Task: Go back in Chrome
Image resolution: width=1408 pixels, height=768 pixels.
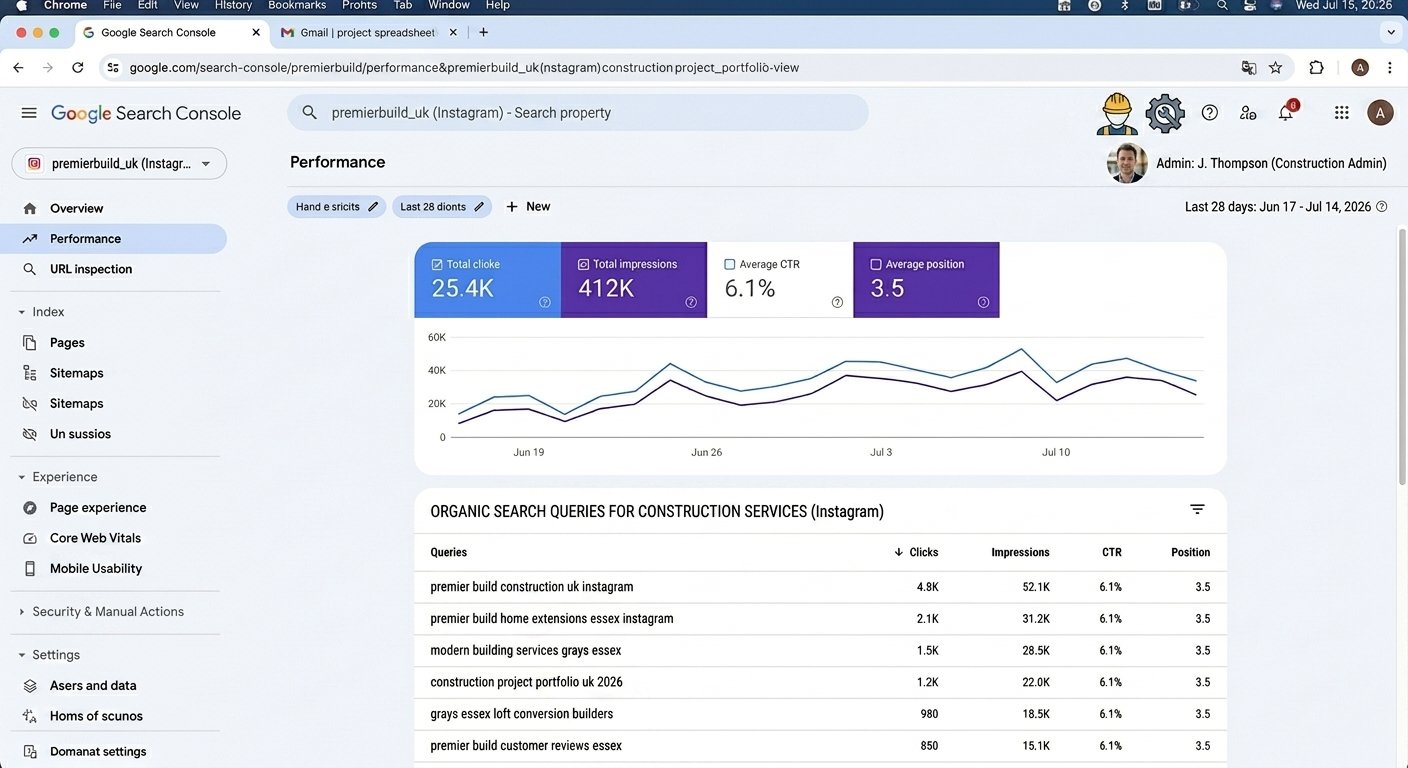Action: (x=18, y=68)
